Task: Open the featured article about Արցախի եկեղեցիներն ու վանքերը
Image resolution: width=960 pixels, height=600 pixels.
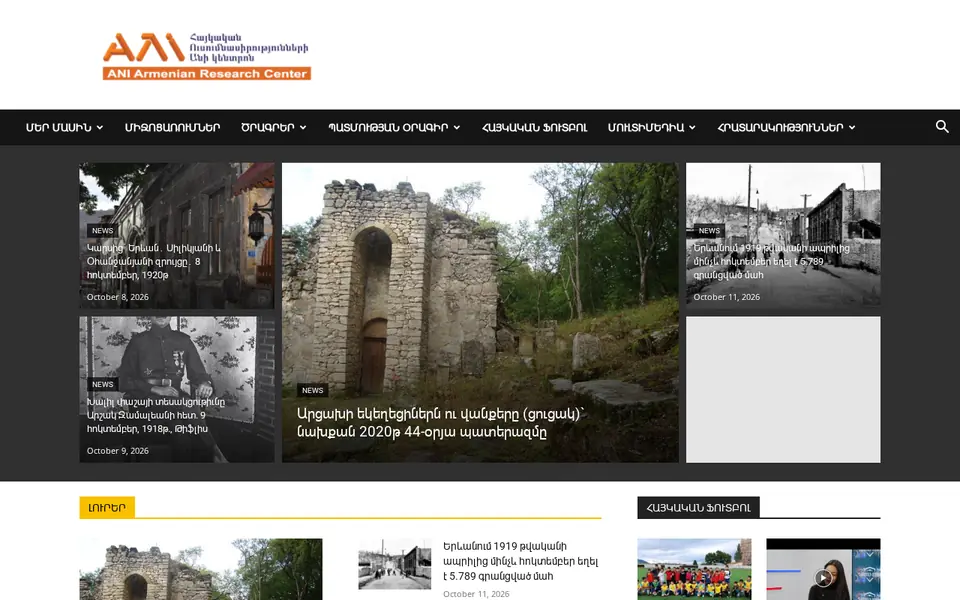Action: (x=440, y=422)
